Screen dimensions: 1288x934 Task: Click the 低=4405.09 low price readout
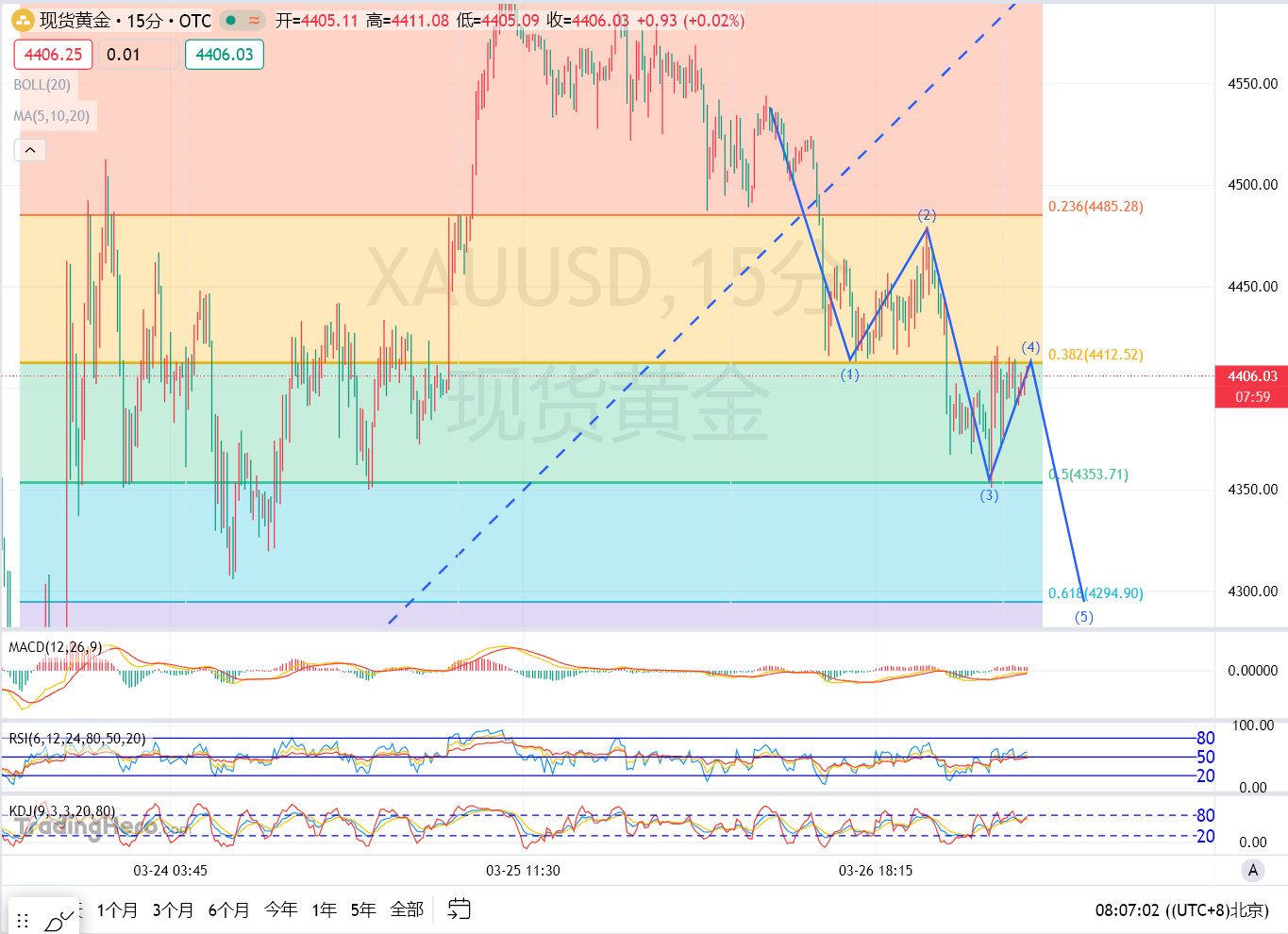coord(498,21)
